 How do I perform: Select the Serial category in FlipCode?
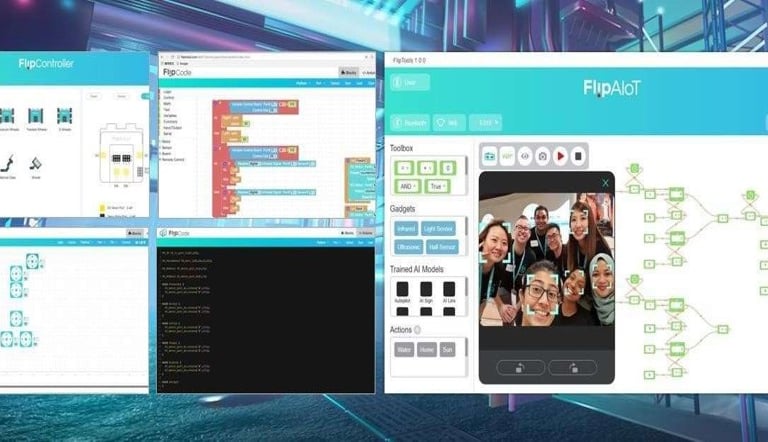[x=168, y=133]
